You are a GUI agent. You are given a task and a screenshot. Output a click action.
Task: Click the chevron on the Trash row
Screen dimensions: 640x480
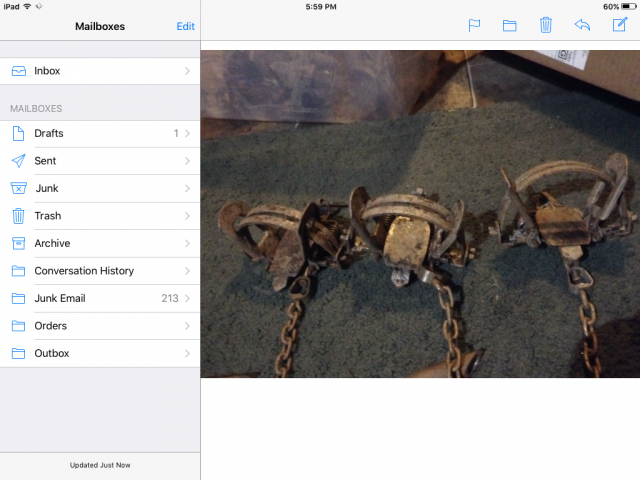tap(187, 216)
